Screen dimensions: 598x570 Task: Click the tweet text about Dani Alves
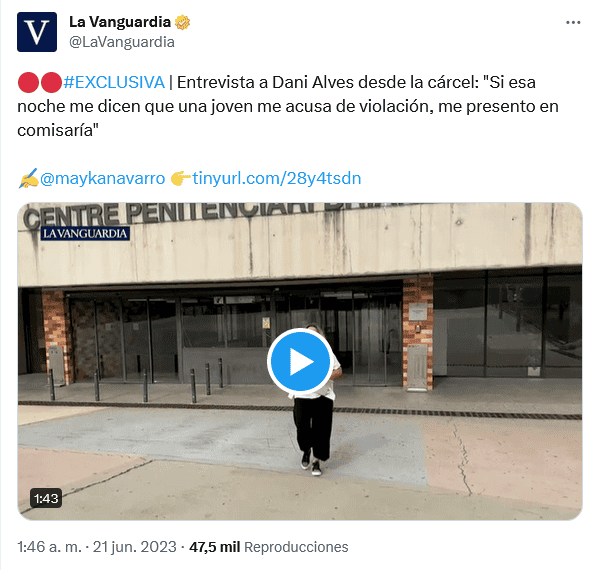point(288,106)
